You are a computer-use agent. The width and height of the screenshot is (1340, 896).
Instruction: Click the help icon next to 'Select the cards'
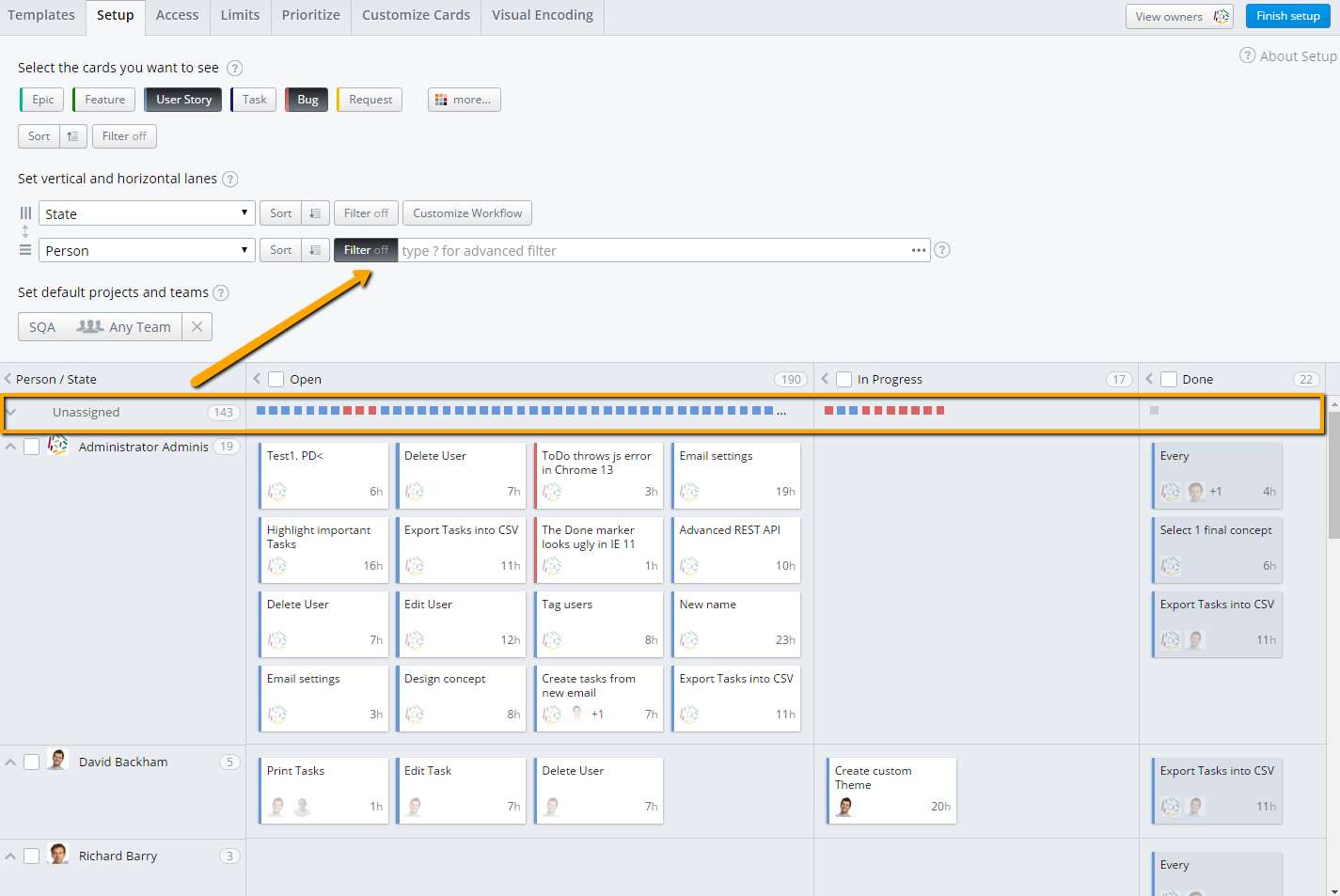pyautogui.click(x=235, y=68)
